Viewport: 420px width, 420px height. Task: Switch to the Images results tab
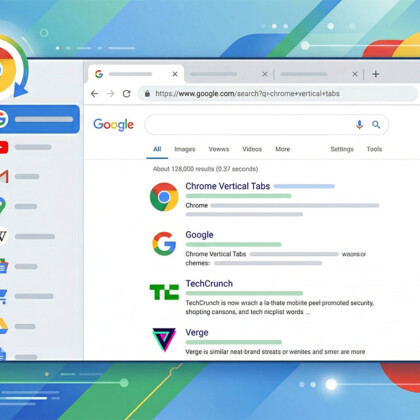click(x=185, y=149)
